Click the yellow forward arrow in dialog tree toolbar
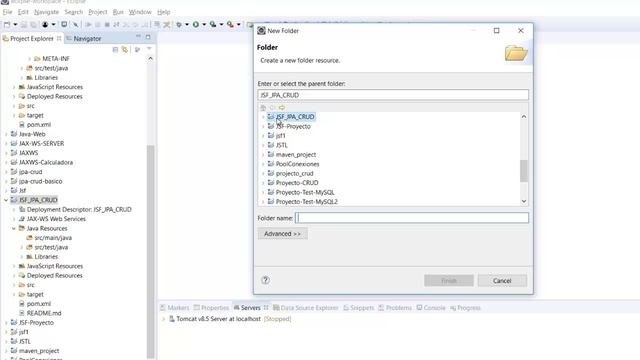The width and height of the screenshot is (640, 360). (282, 107)
